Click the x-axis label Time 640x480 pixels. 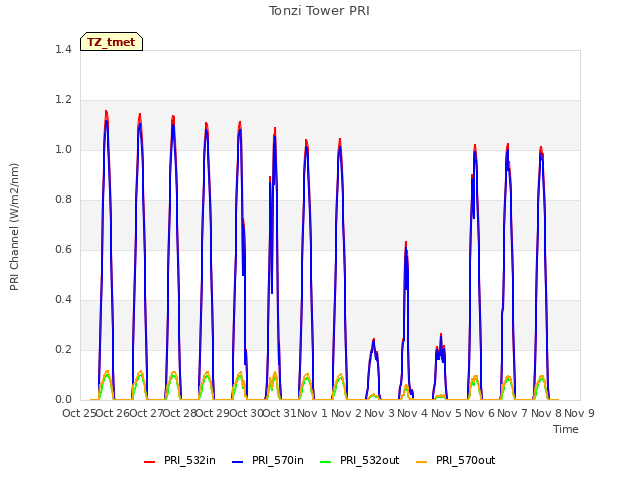566,429
